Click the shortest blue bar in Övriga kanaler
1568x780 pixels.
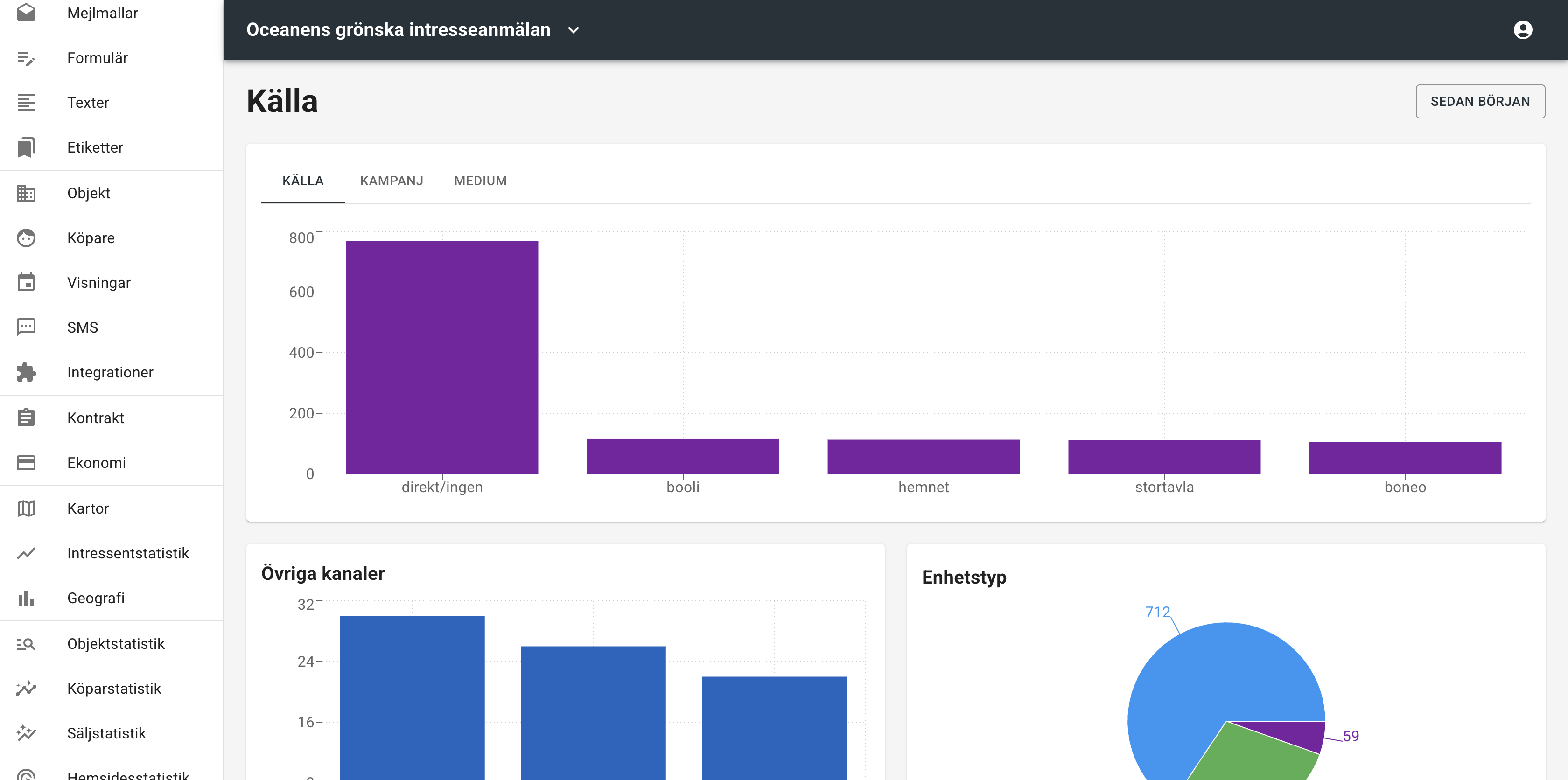pyautogui.click(x=774, y=728)
